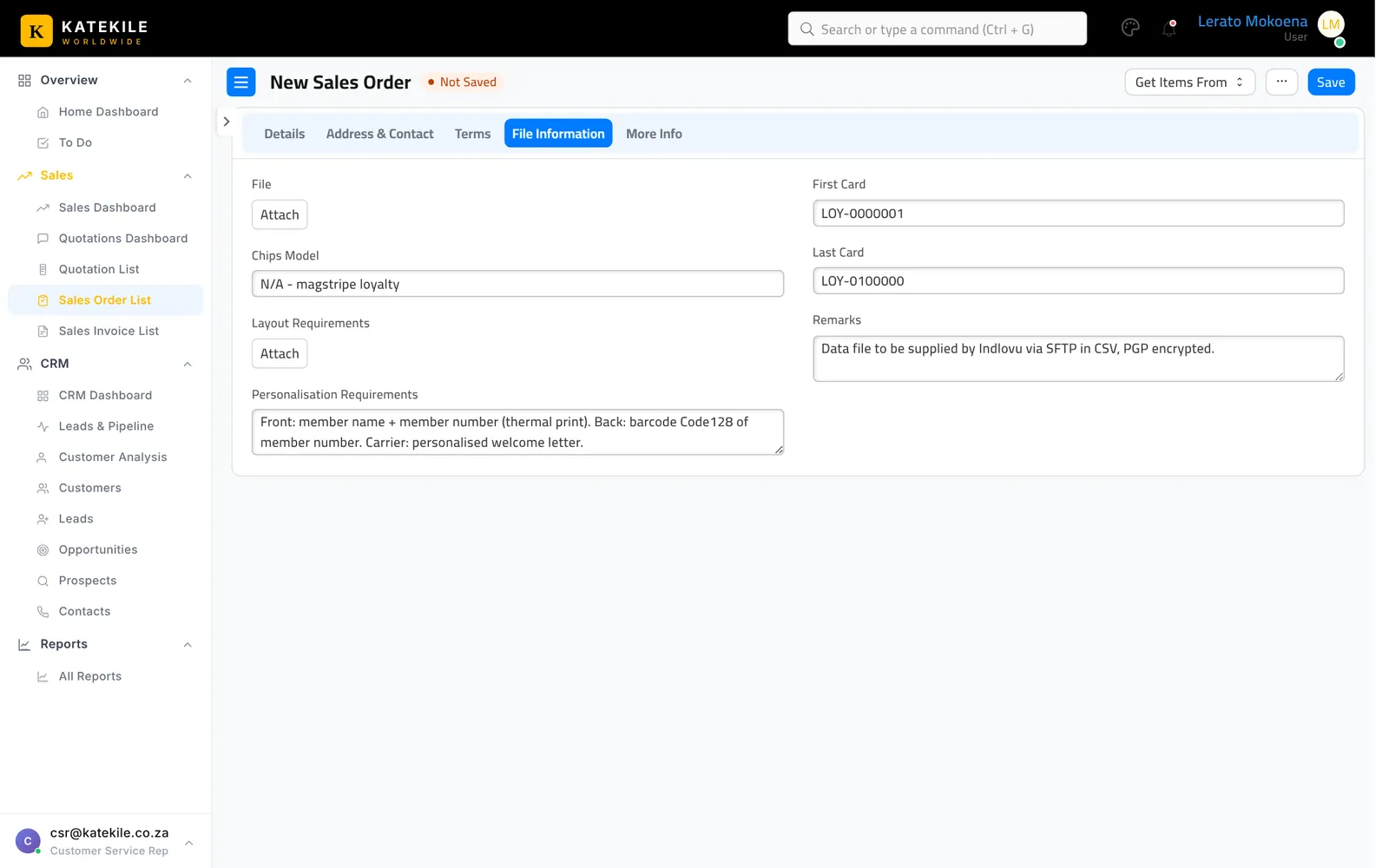Click the Contacts phone icon
The height and width of the screenshot is (868, 1389).
point(43,612)
